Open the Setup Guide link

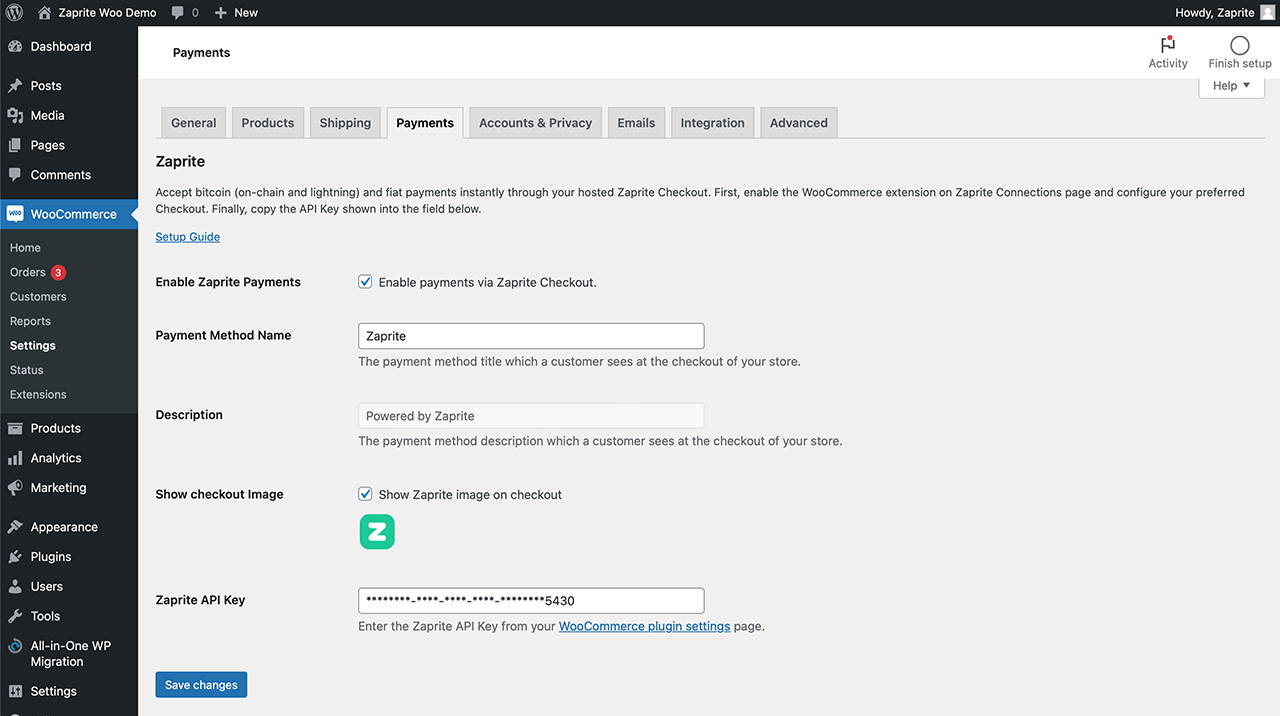[x=188, y=237]
